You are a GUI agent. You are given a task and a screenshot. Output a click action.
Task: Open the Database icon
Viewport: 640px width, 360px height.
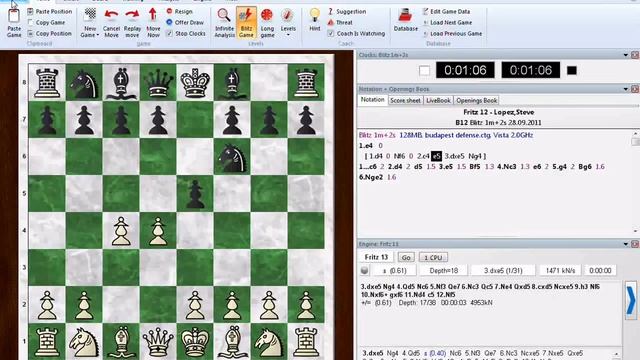[405, 16]
